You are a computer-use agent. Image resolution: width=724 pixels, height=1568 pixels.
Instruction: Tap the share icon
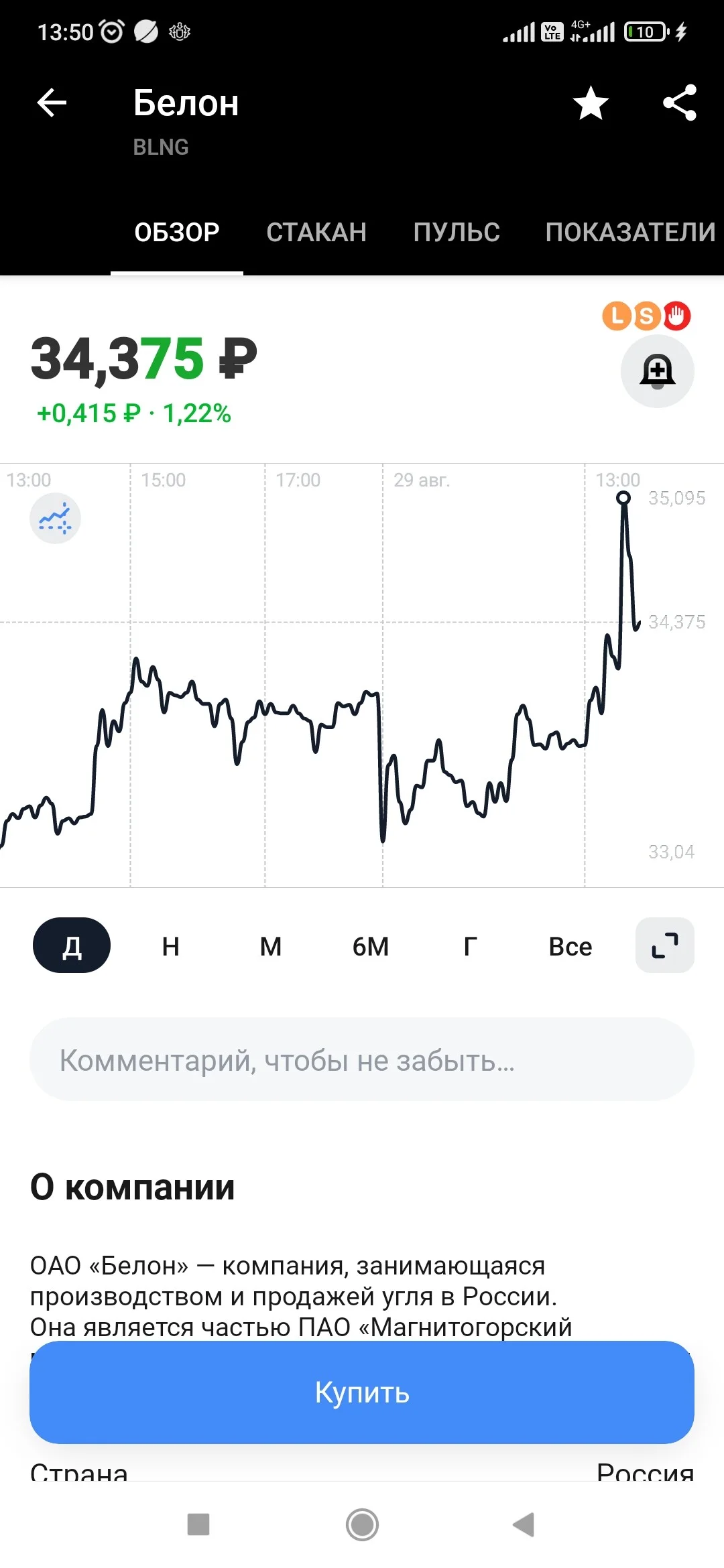coord(679,103)
